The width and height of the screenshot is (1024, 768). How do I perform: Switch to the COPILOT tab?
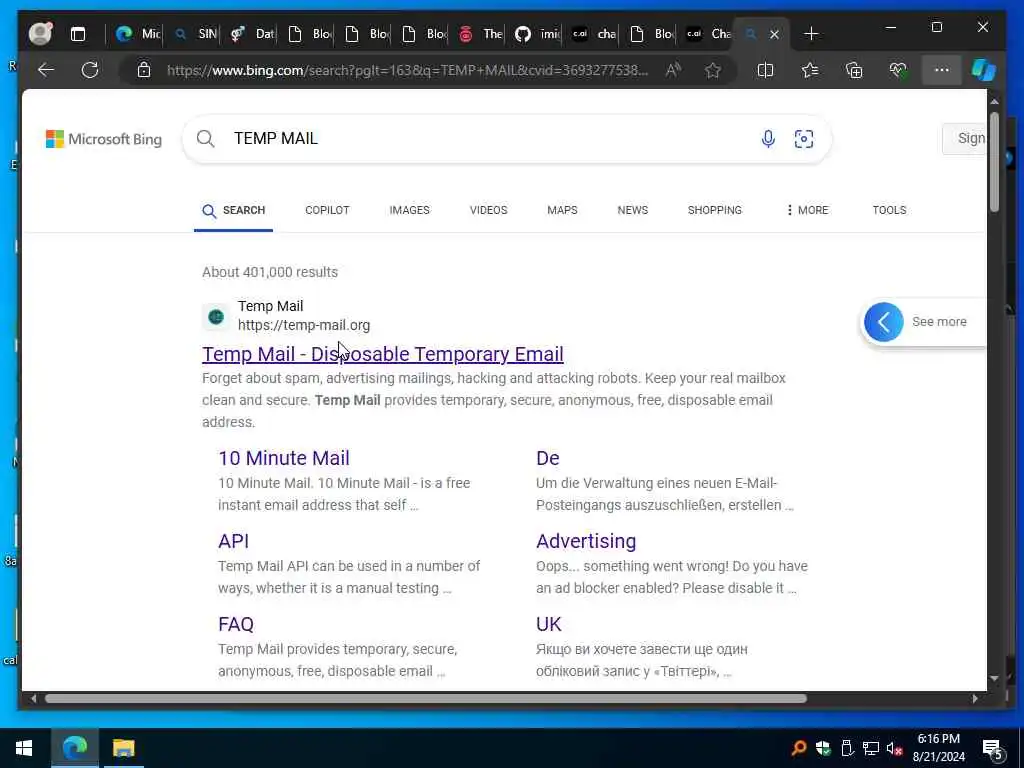[x=327, y=210]
